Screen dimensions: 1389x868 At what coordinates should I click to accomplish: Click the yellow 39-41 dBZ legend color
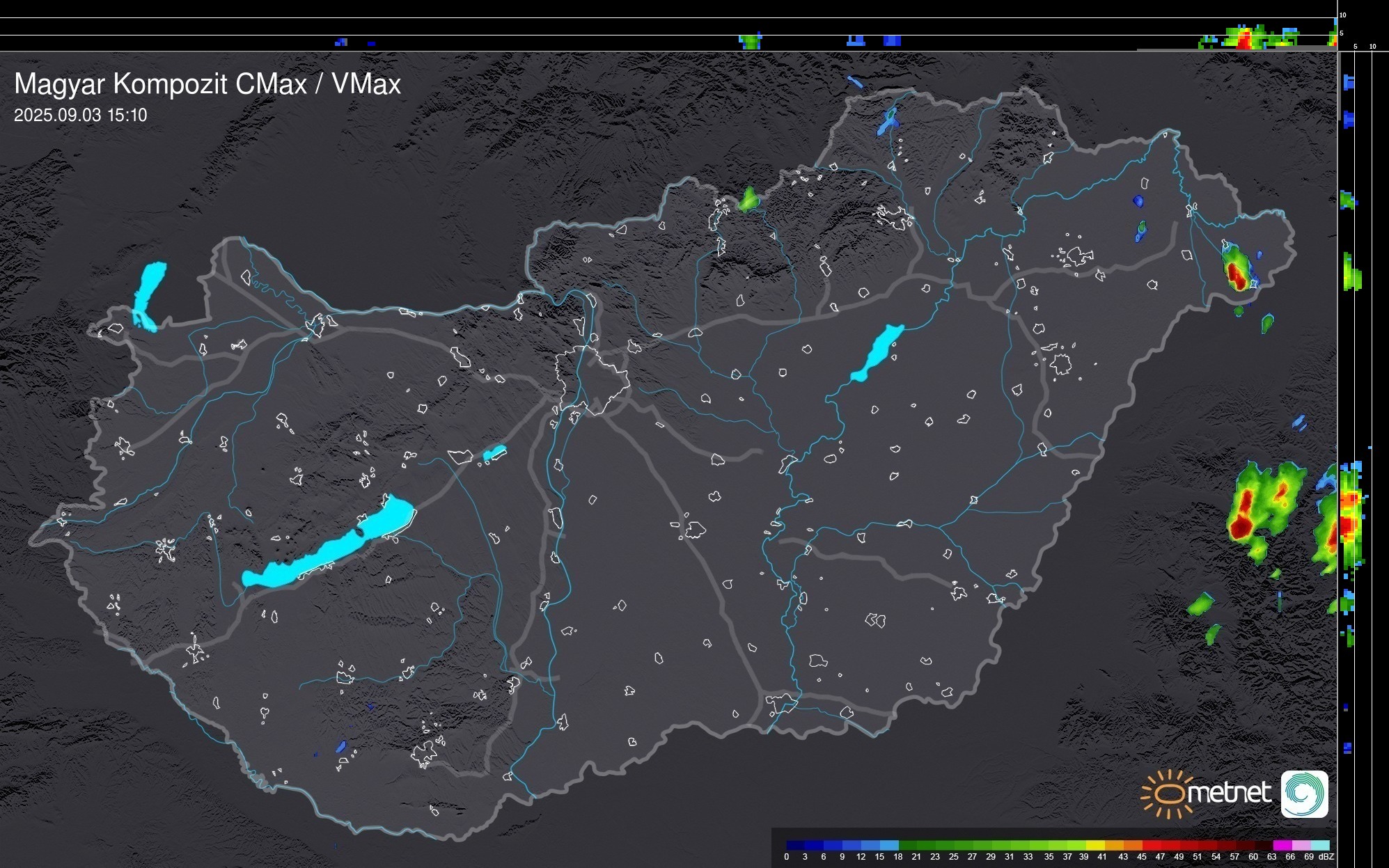pos(1094,845)
